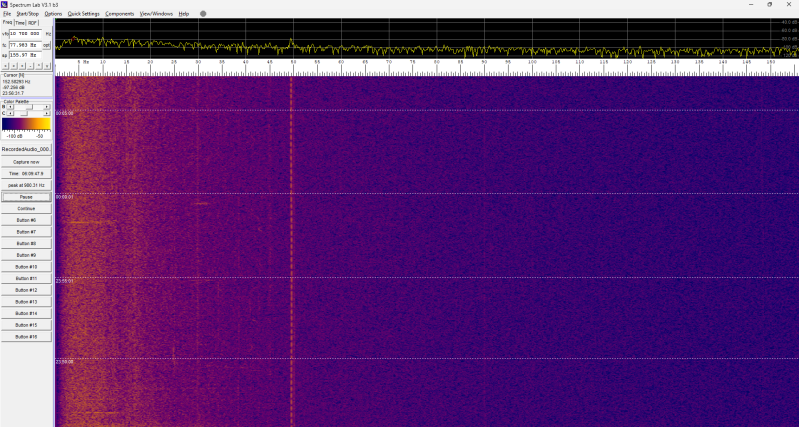
Task: Click the Time: 06:09:47.9 button
Action: point(26,174)
